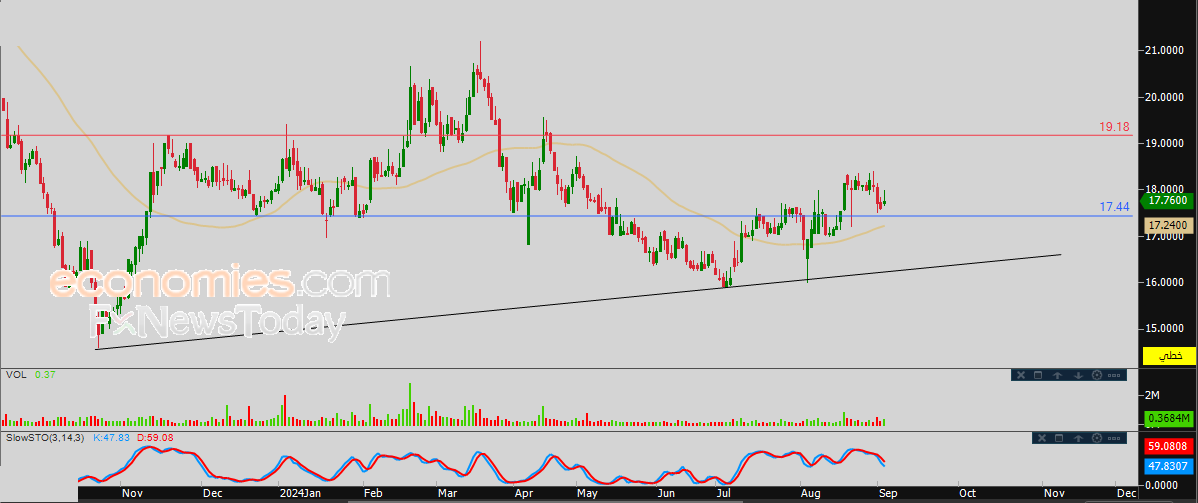The width and height of the screenshot is (1198, 503).
Task: Toggle the yellow خطي linear scale button
Action: click(1168, 355)
